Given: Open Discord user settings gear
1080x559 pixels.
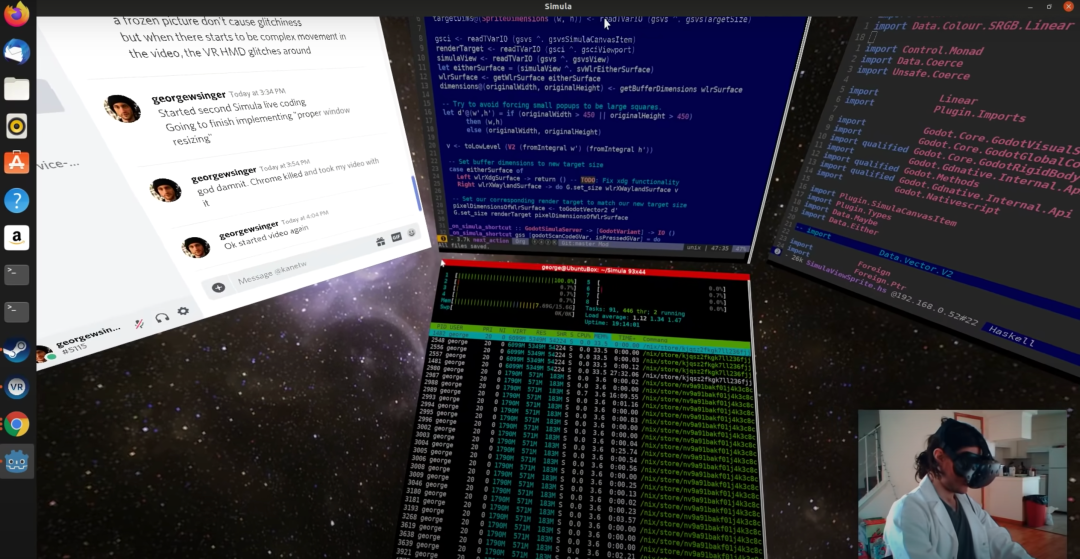Looking at the screenshot, I should [x=183, y=311].
